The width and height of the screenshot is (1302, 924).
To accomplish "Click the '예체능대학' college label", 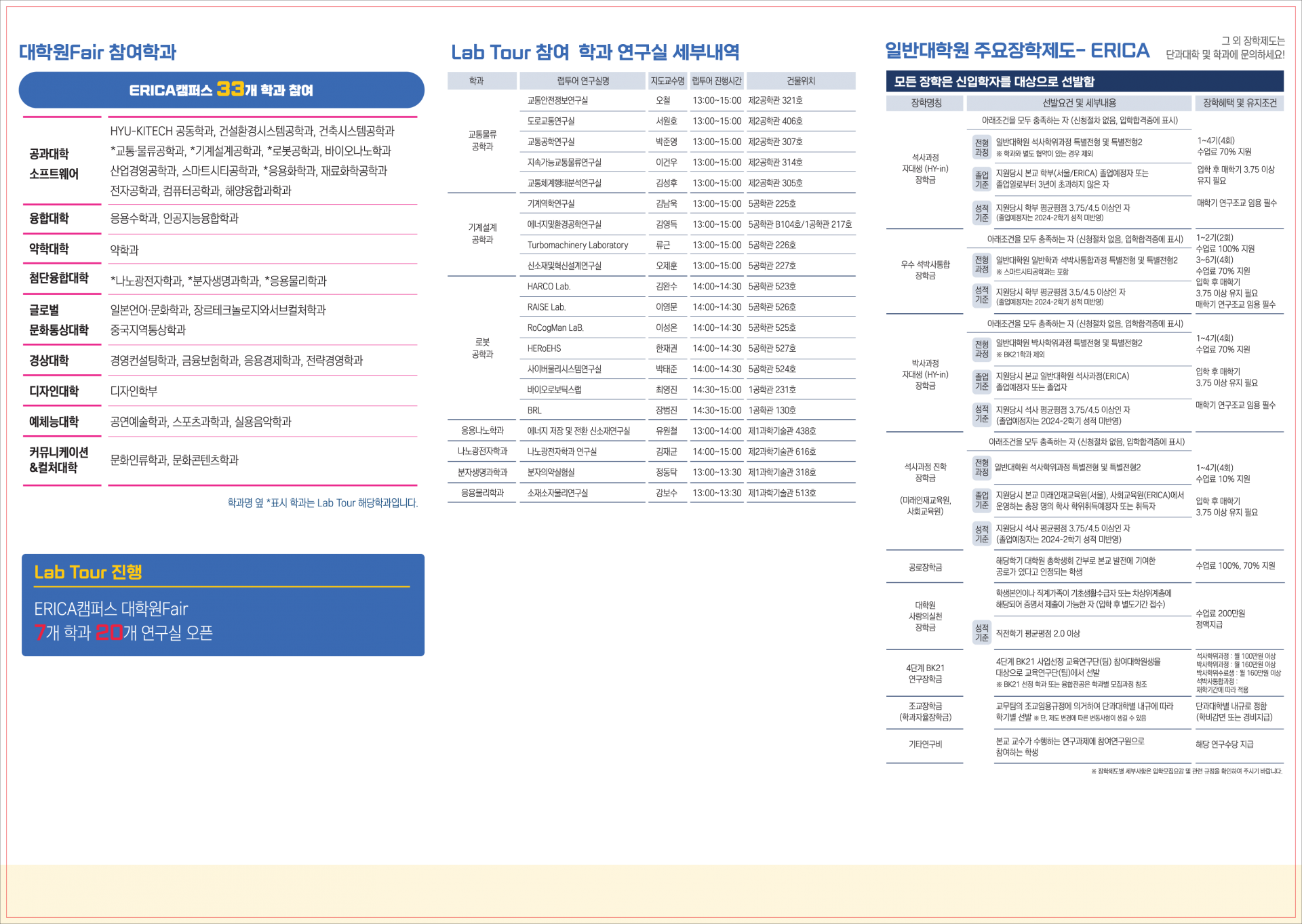I will pyautogui.click(x=54, y=422).
